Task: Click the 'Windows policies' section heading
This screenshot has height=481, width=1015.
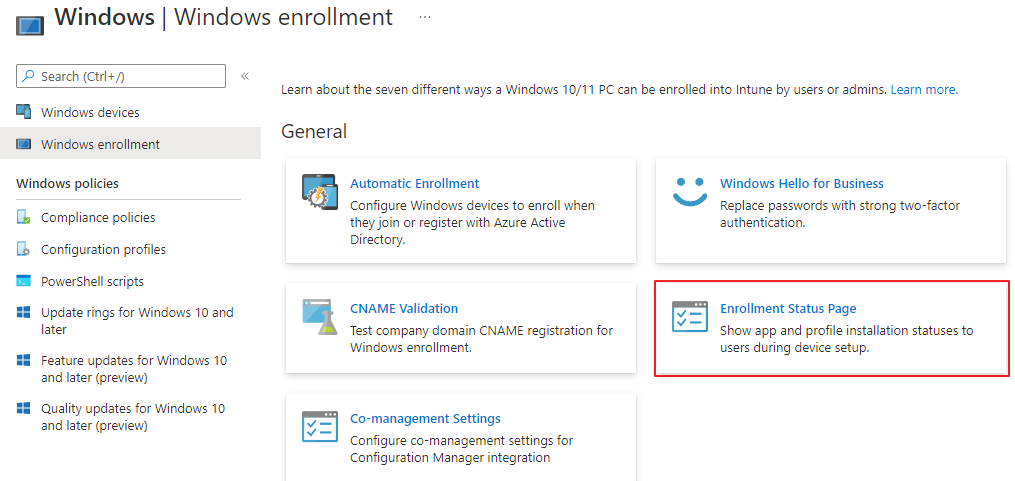Action: point(67,183)
